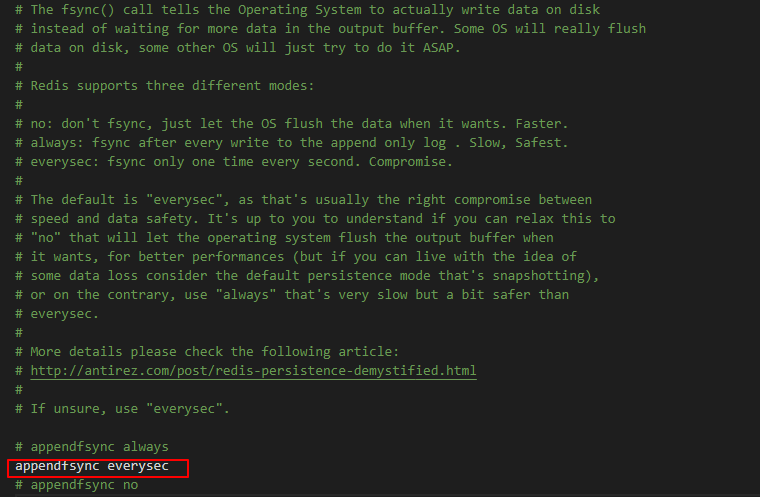Click the words 'Slow, Safest' in the always description
This screenshot has width=760, height=497.
[x=515, y=143]
